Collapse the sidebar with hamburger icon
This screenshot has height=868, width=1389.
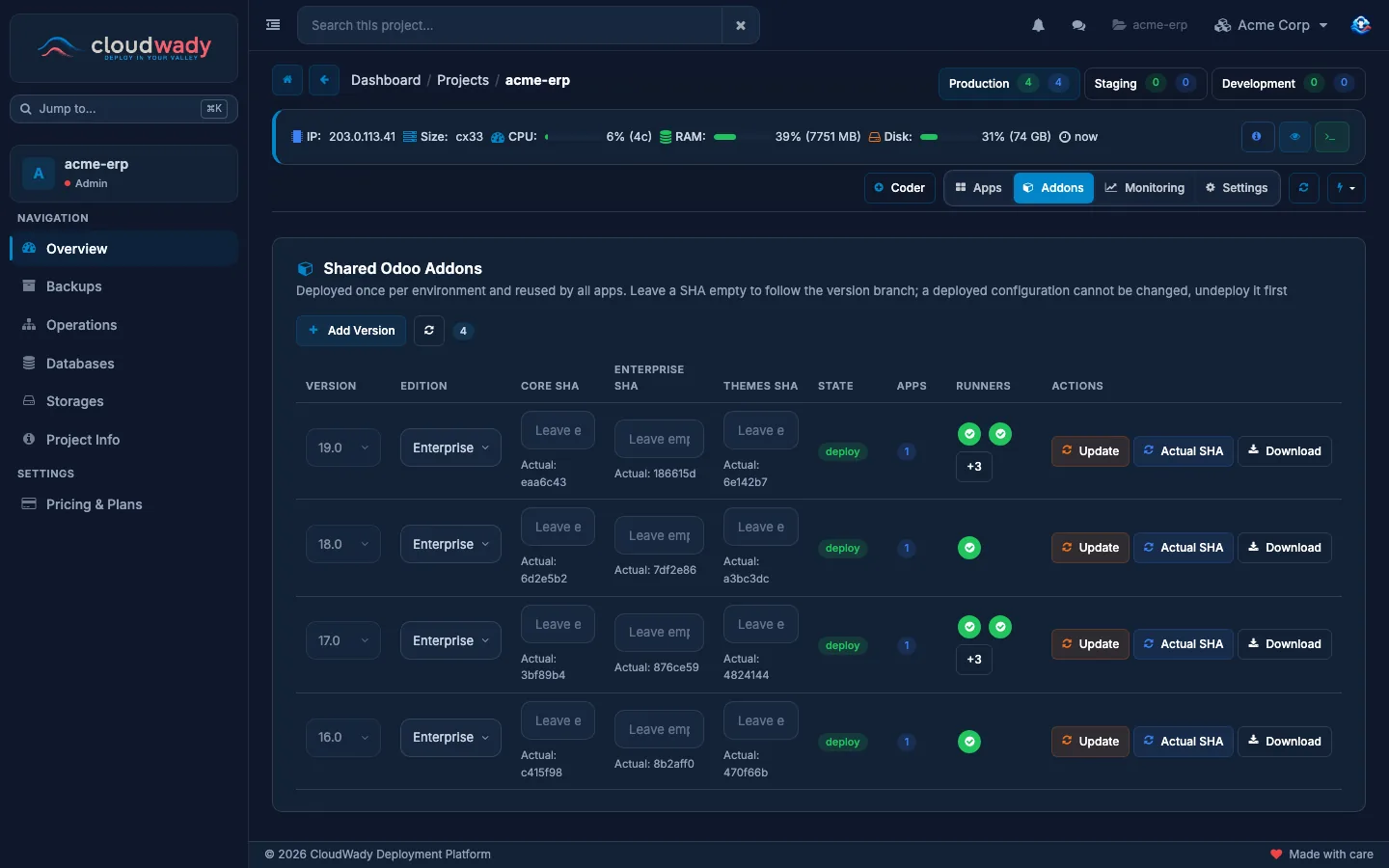coord(273,25)
